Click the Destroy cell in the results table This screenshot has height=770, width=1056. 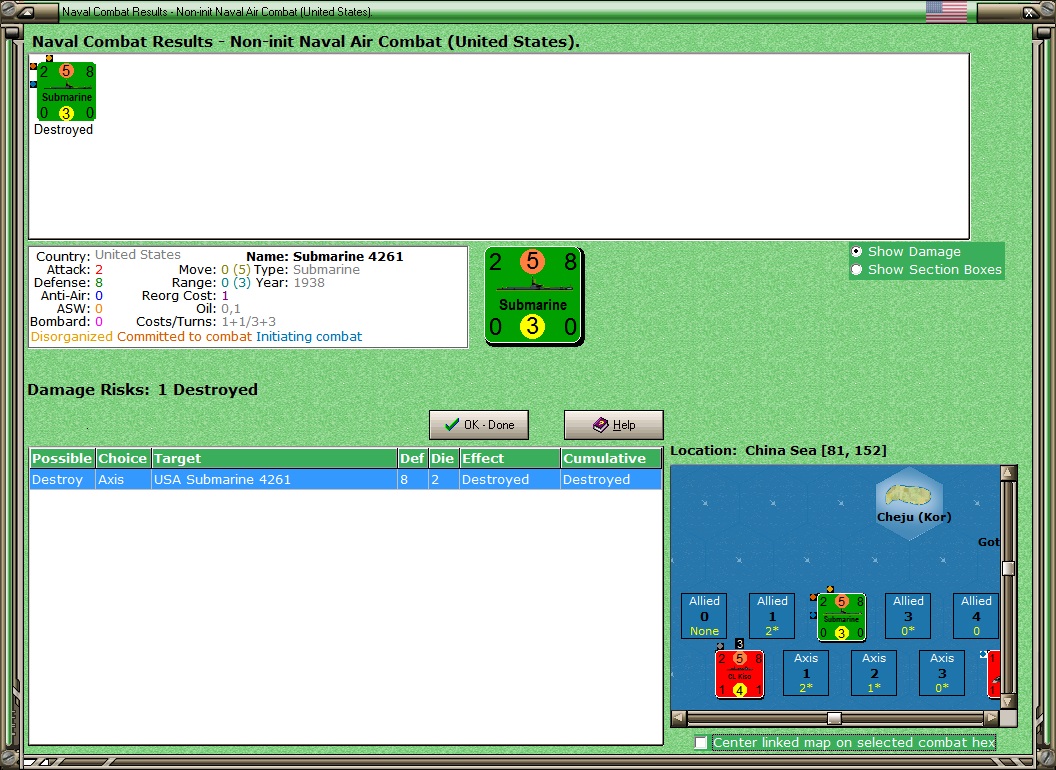click(62, 480)
